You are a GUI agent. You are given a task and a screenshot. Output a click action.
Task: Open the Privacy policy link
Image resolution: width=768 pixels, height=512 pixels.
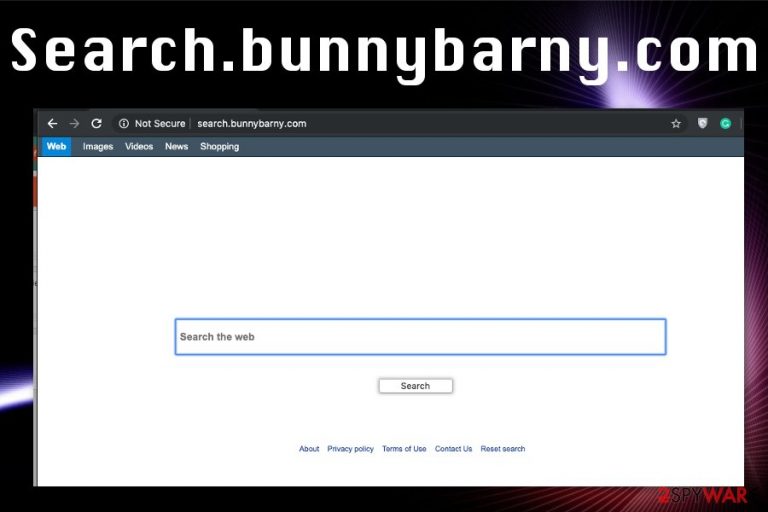coord(350,449)
